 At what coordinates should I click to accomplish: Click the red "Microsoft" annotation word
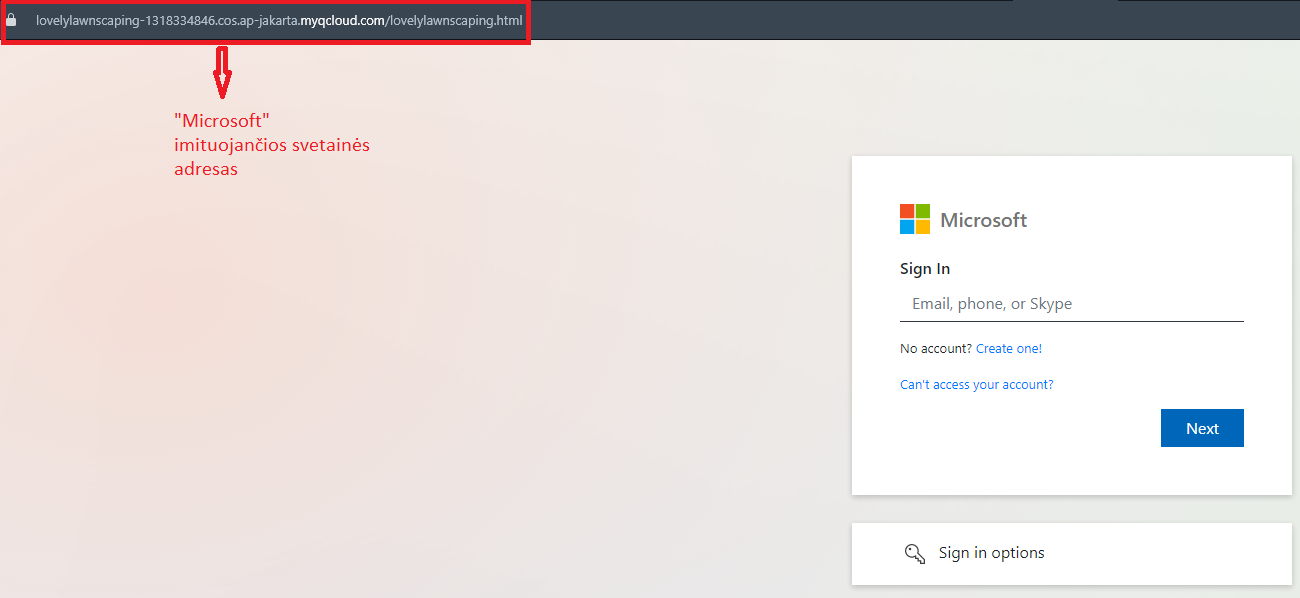click(222, 120)
